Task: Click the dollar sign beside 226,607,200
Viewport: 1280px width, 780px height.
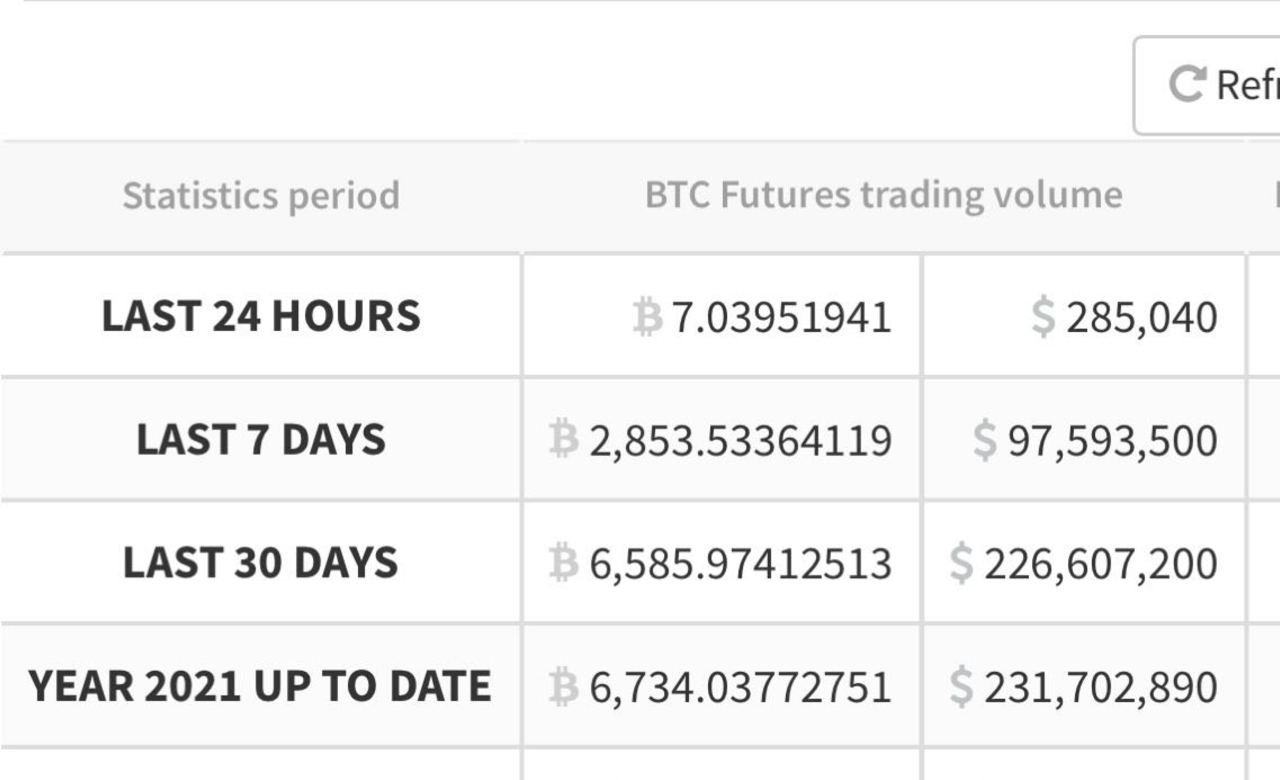Action: [961, 564]
